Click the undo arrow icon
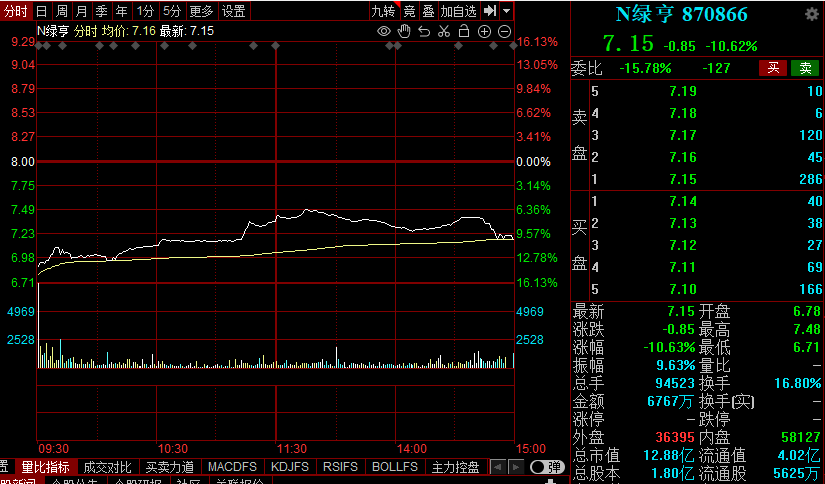This screenshot has height=484, width=825. [x=424, y=32]
